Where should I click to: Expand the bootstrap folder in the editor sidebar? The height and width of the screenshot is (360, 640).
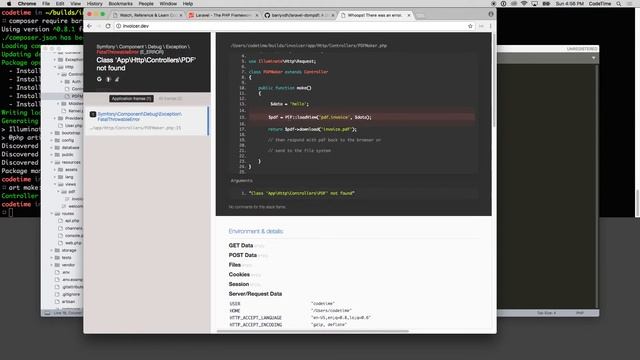[52, 133]
